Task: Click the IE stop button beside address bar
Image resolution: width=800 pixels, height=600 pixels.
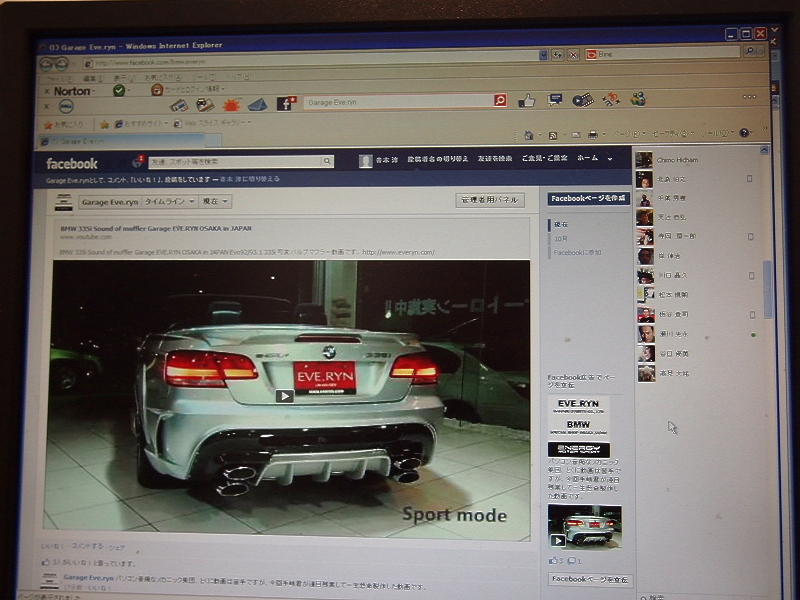Action: [x=573, y=55]
